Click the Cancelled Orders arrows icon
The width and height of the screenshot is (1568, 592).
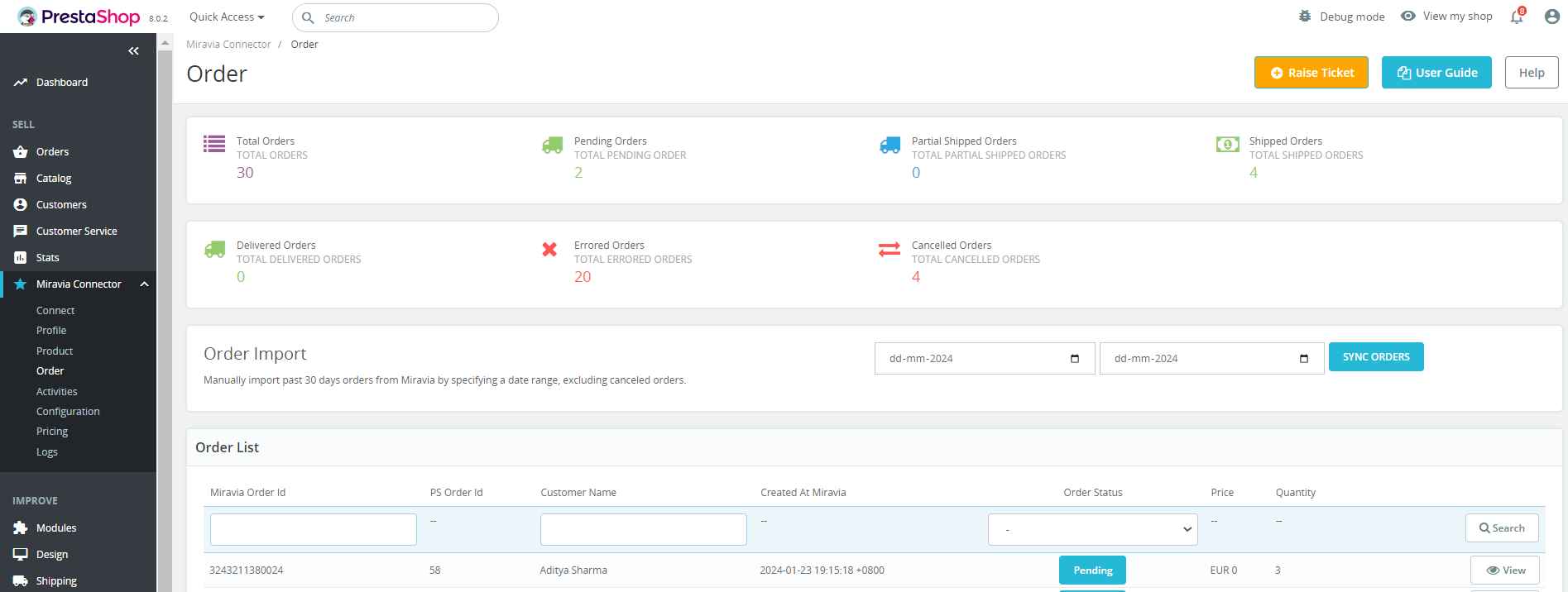tap(889, 249)
